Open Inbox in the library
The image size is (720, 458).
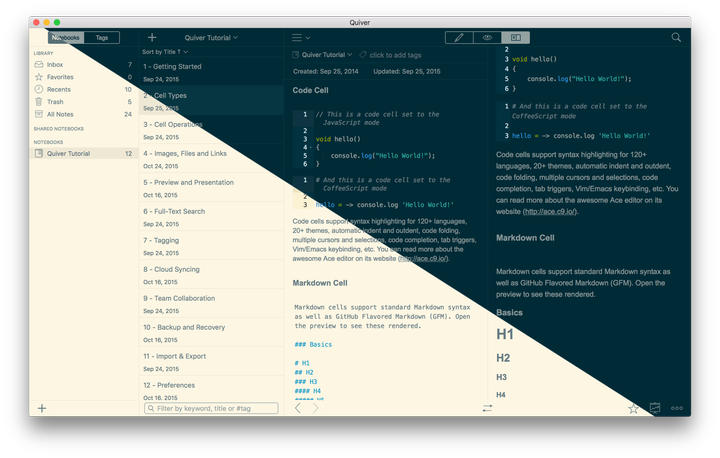[x=84, y=65]
